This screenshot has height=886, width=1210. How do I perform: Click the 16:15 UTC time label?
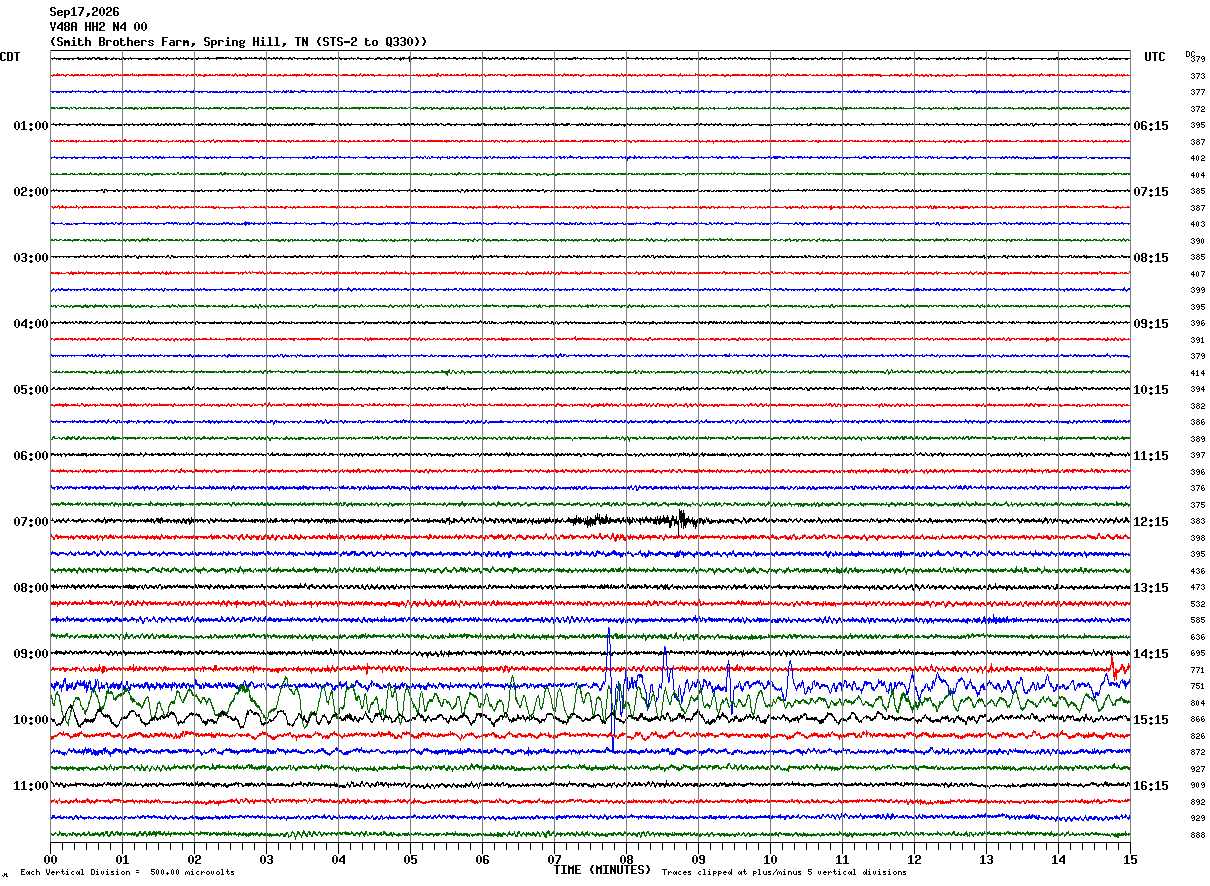point(1151,786)
